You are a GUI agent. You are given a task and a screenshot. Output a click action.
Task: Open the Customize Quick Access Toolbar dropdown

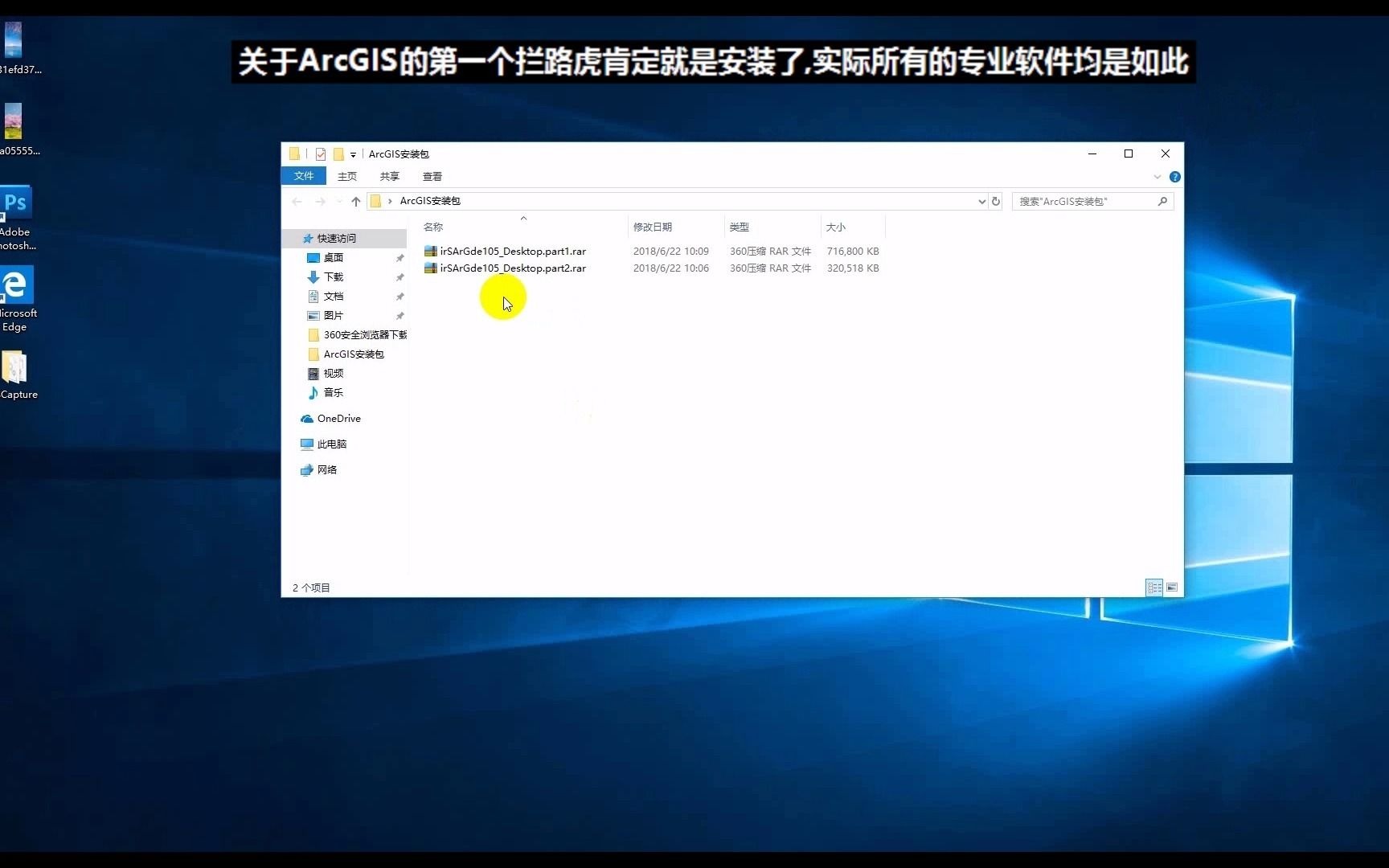pos(353,154)
